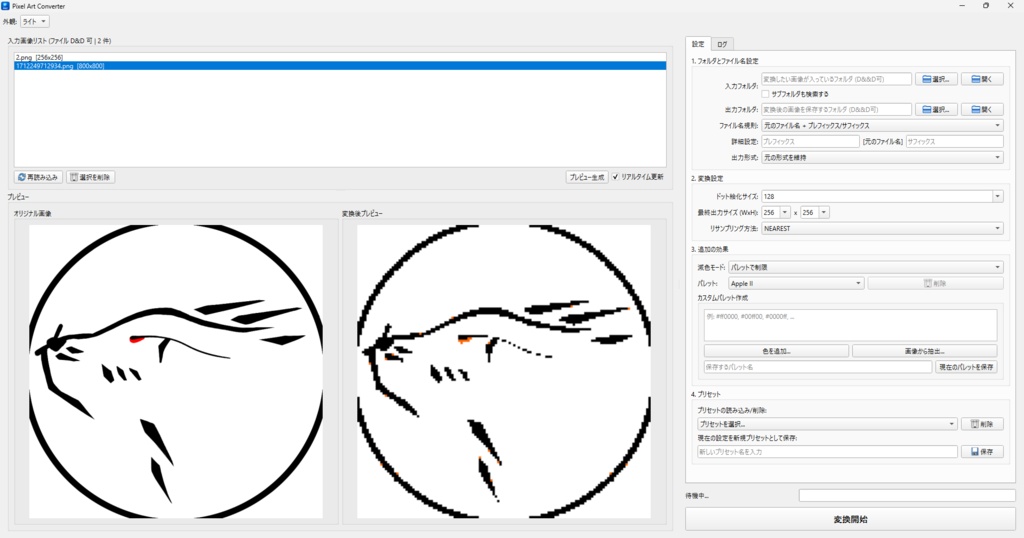
Task: Click 開く folder button for 入力フォルダ
Action: tap(982, 79)
